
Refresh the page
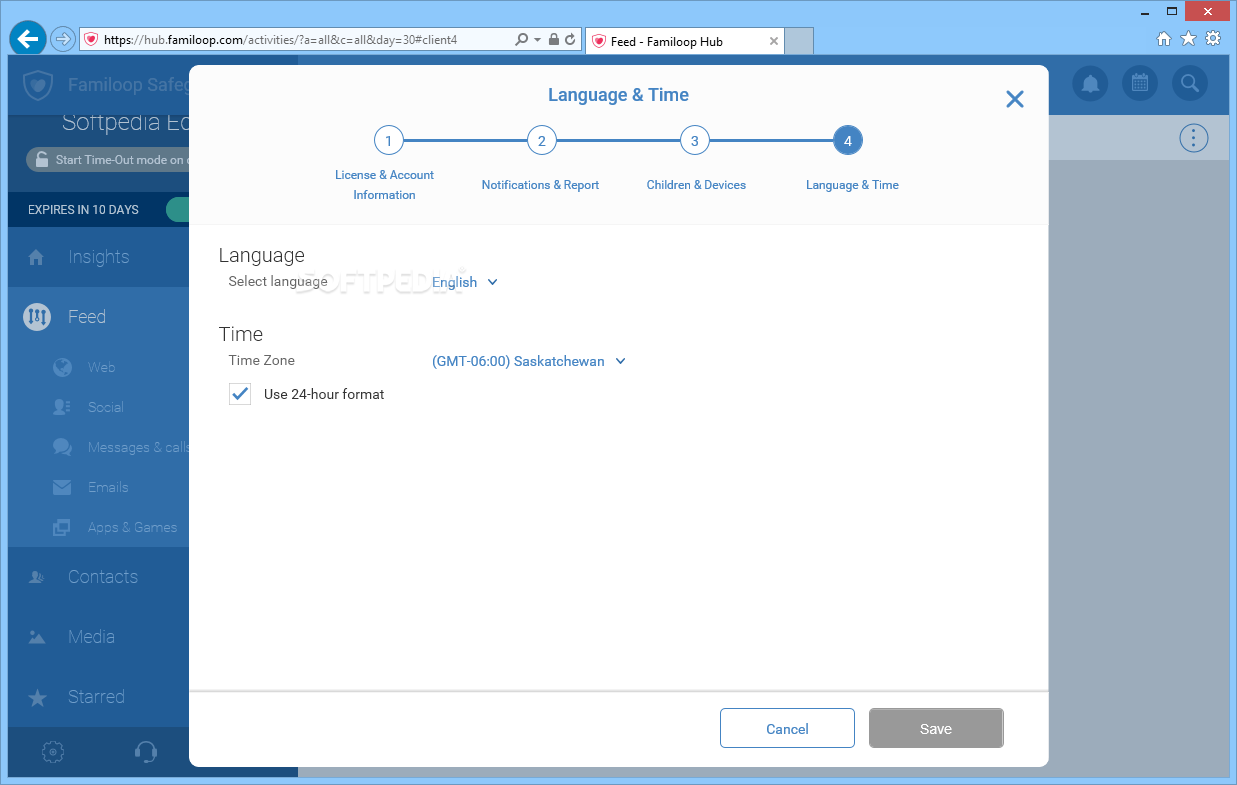click(570, 40)
